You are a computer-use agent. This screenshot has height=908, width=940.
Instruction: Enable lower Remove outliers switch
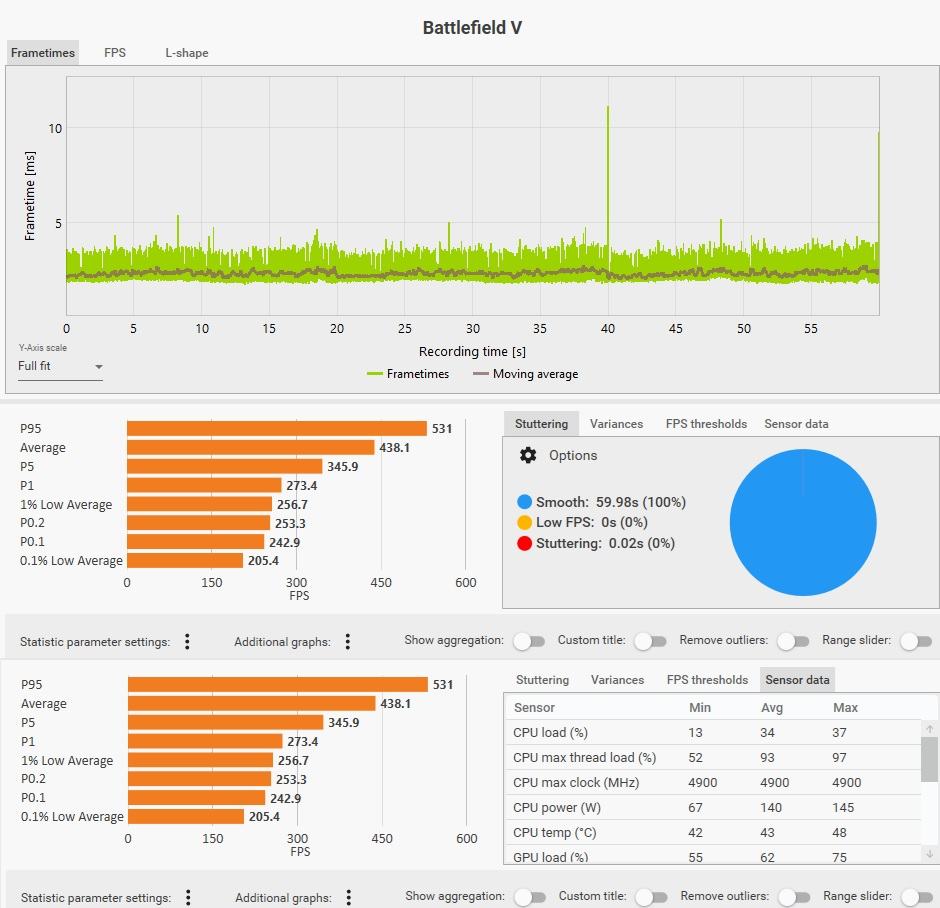click(794, 897)
